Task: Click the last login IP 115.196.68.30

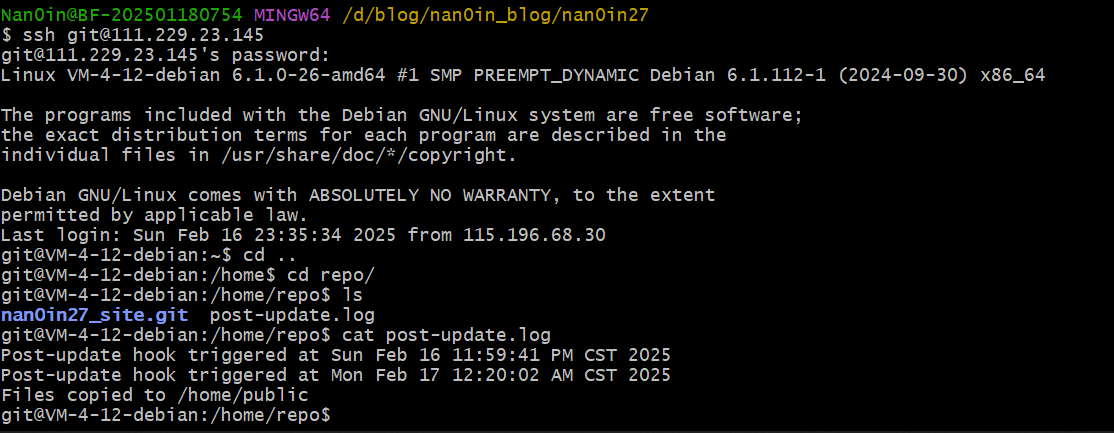Action: [x=565, y=235]
